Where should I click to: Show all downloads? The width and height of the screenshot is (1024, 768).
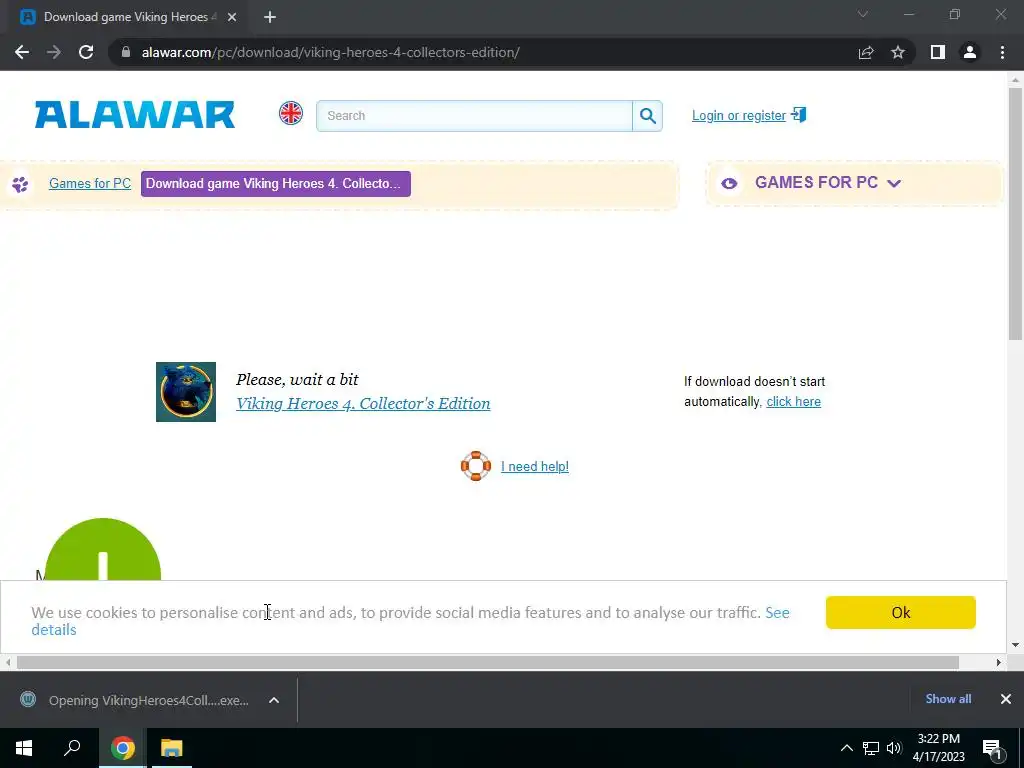948,699
